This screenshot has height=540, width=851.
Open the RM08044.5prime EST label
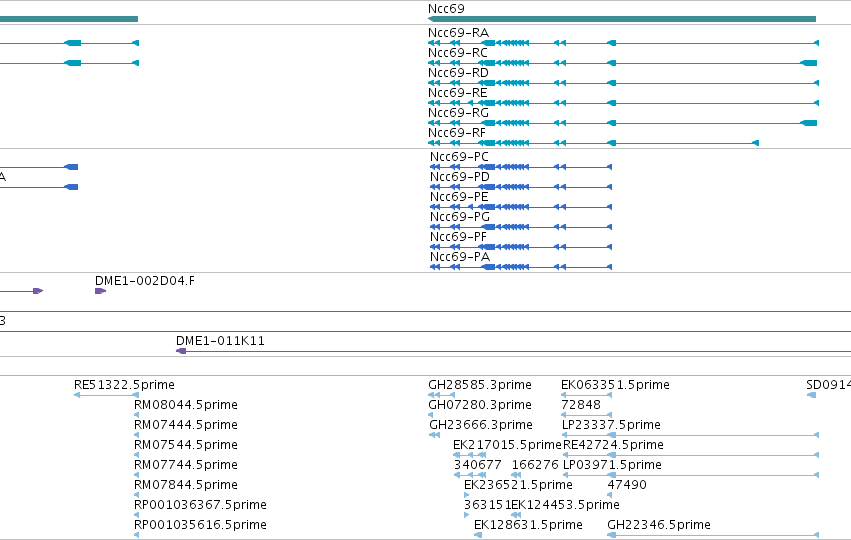186,405
